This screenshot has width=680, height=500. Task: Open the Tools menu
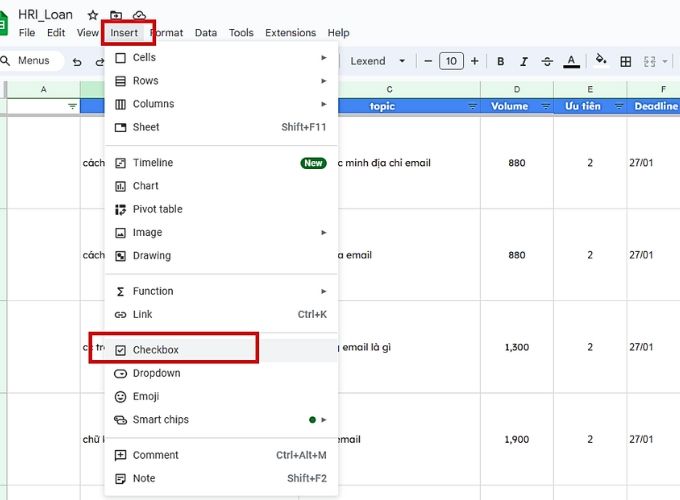pos(241,33)
